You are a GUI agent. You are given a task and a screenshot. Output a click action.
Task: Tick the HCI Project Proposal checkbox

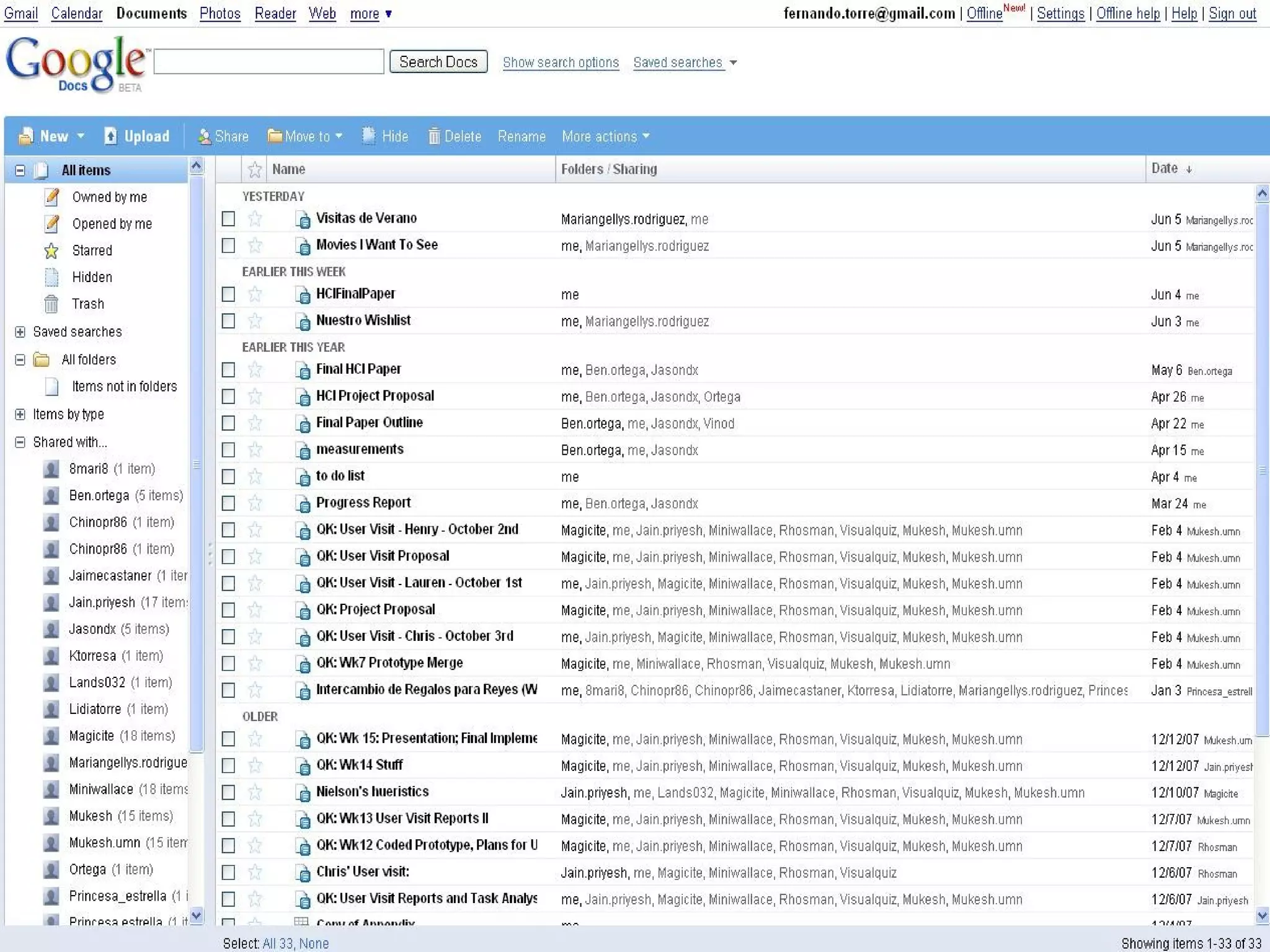click(x=228, y=397)
